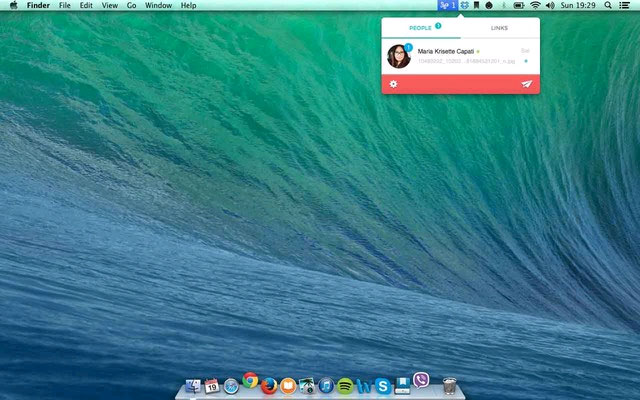Open Skype from the dock

[x=383, y=385]
